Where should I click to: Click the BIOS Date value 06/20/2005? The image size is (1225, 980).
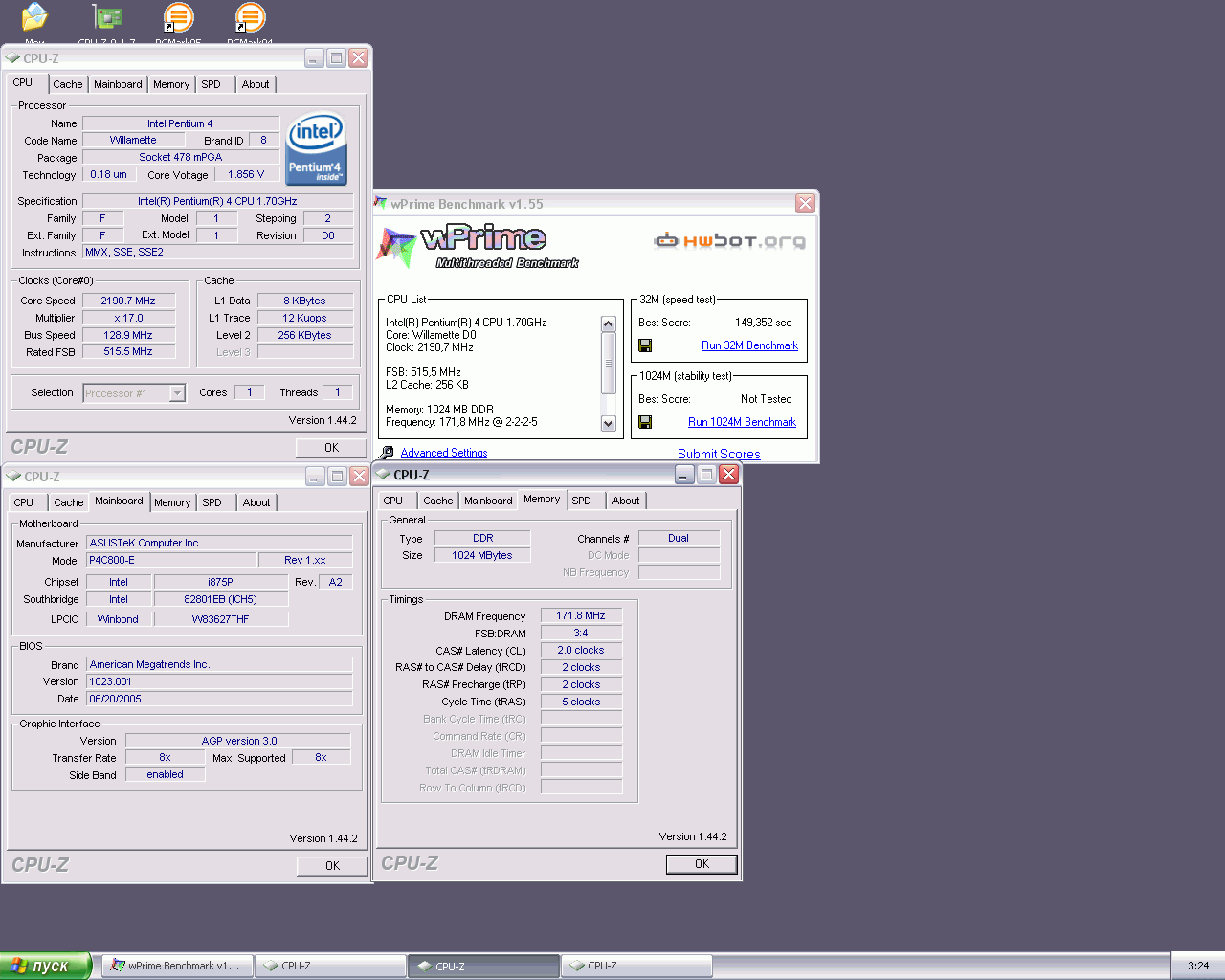(219, 699)
